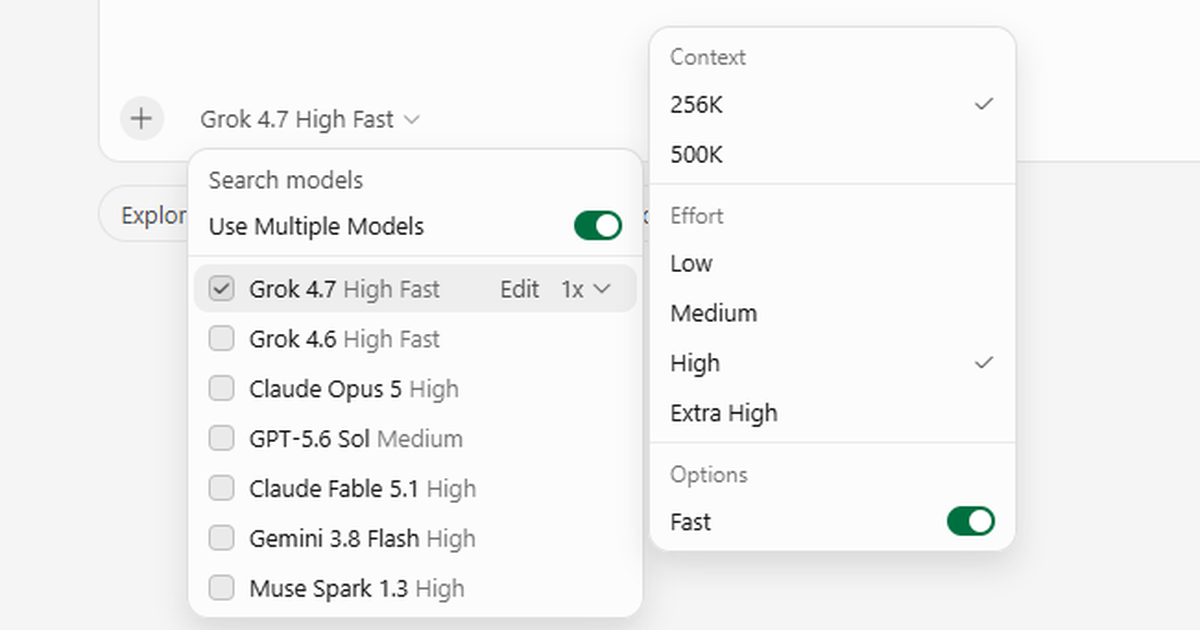Click the Use Multiple Models label

[316, 226]
